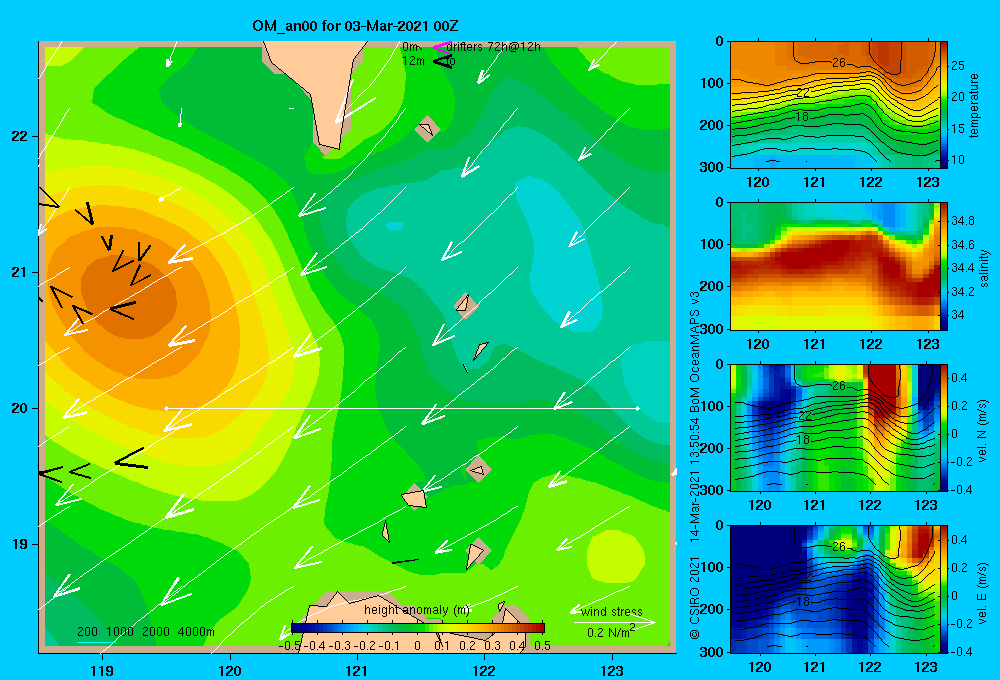Click longitude "119" on main map's bottom axis
Image resolution: width=1000 pixels, height=680 pixels.
[x=102, y=670]
